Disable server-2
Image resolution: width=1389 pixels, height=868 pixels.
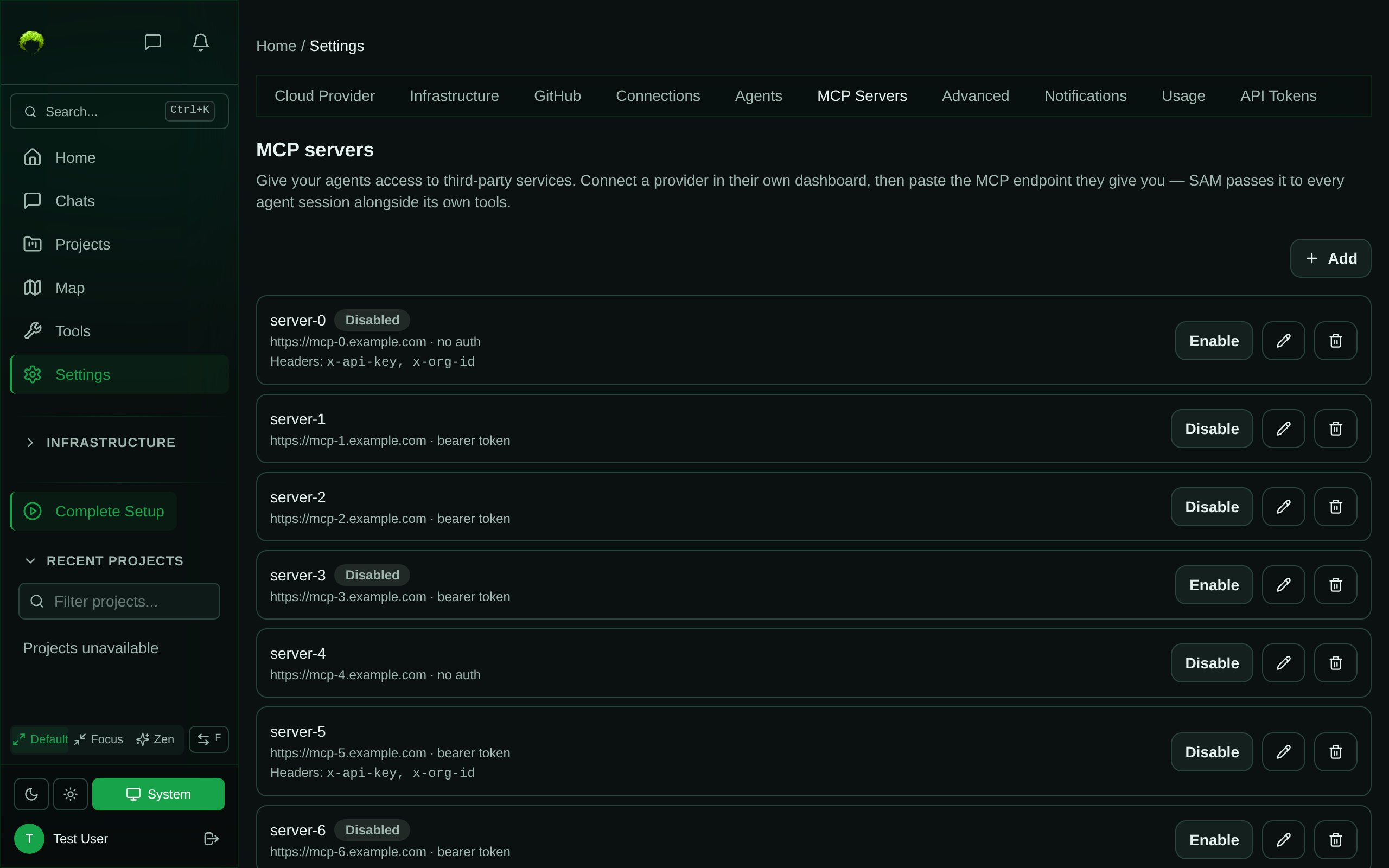[1212, 507]
